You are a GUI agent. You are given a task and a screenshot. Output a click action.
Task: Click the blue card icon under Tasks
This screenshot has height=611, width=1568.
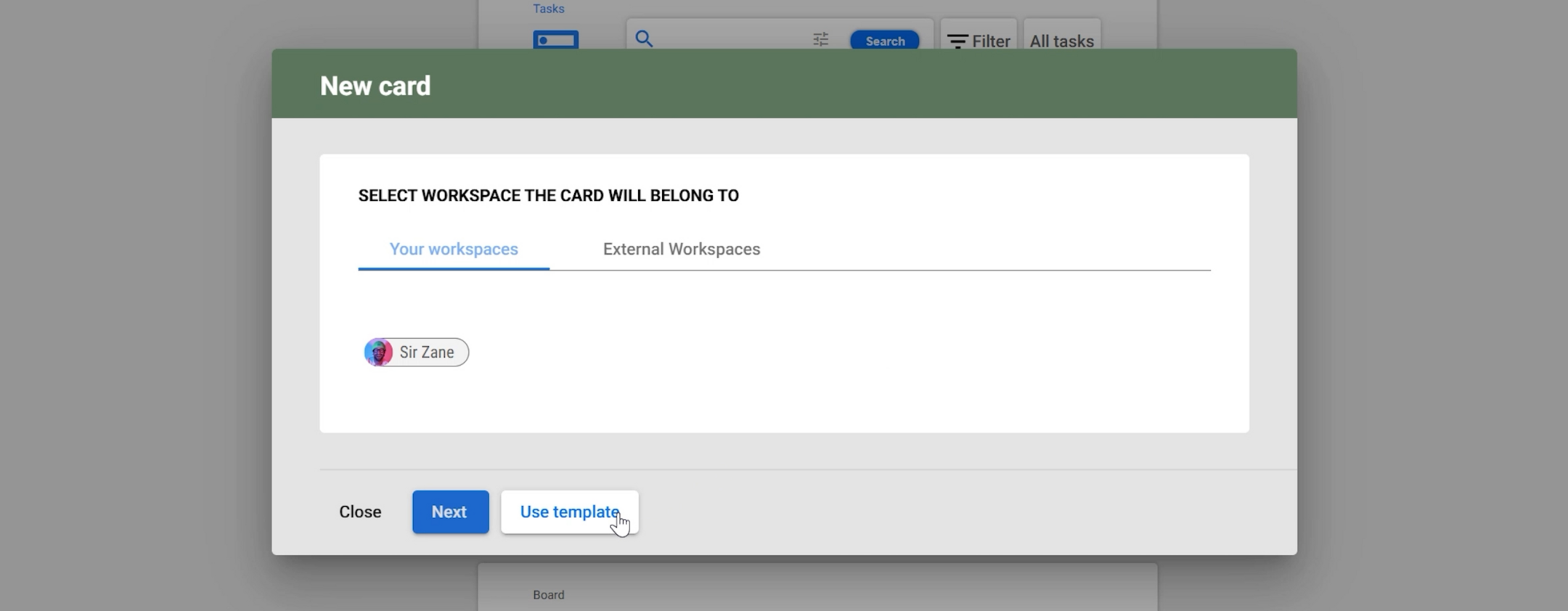point(555,40)
